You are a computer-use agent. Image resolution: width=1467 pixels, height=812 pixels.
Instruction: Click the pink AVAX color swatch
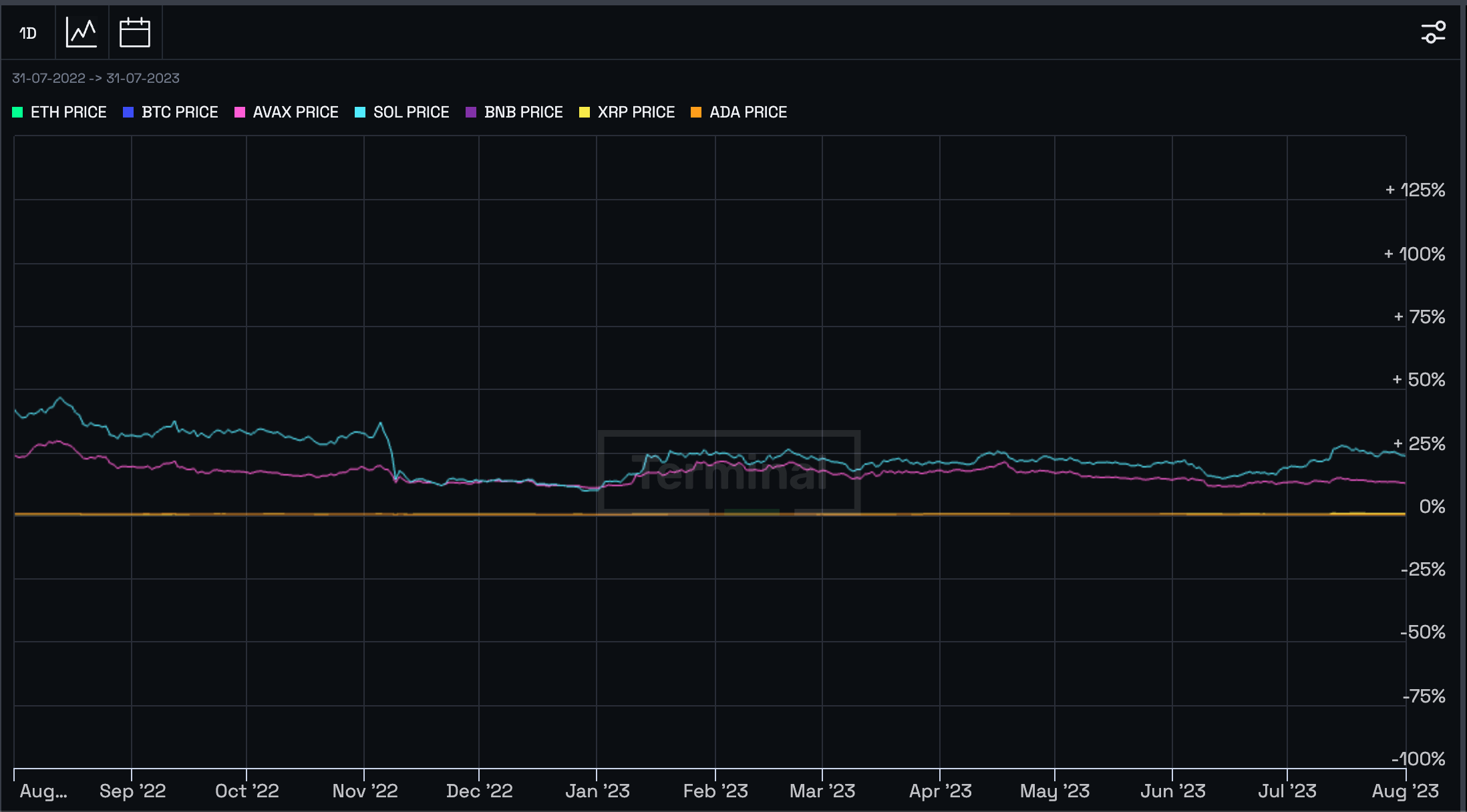(240, 112)
